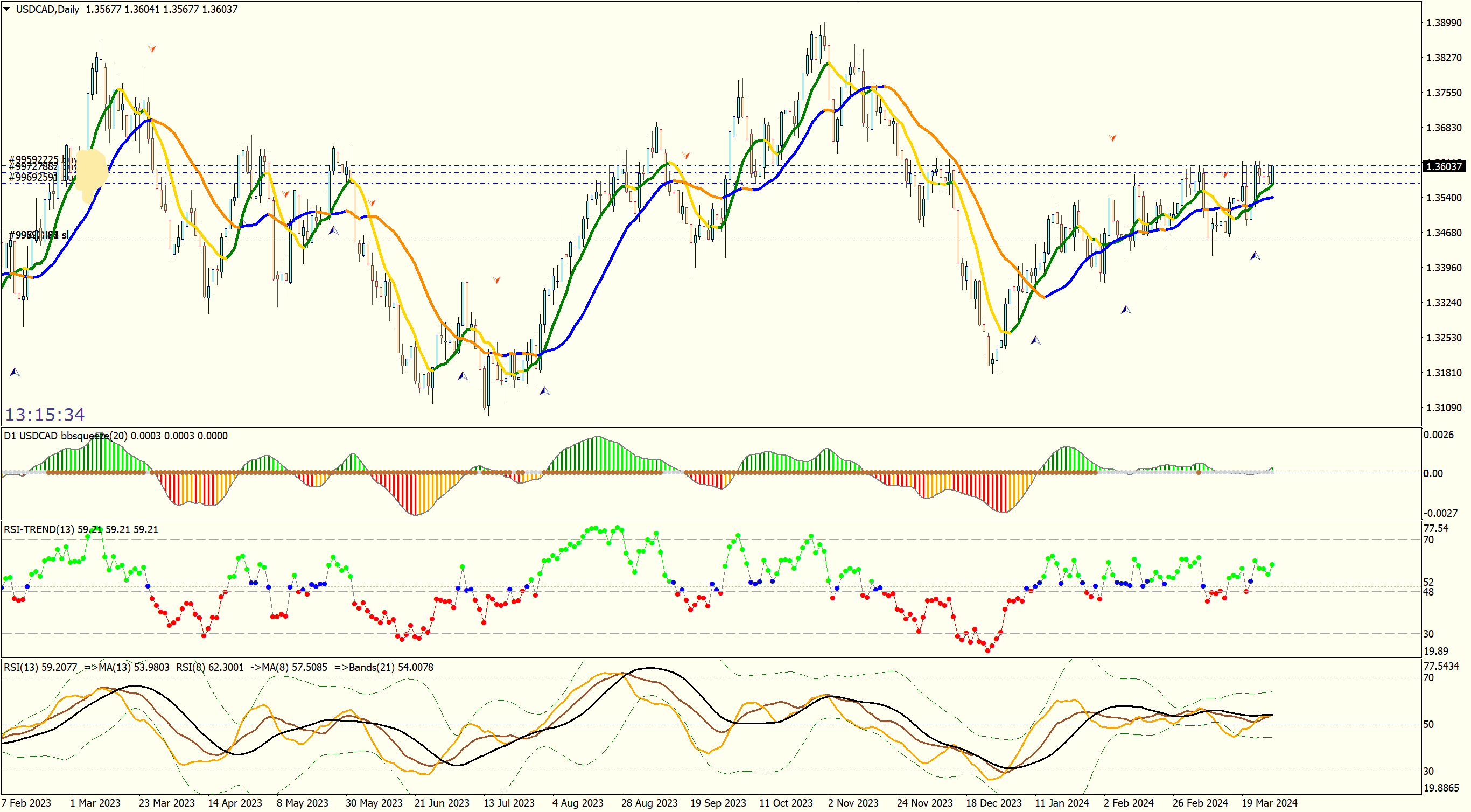
Task: Click the 1.38990 level on price scale
Action: pyautogui.click(x=1444, y=23)
